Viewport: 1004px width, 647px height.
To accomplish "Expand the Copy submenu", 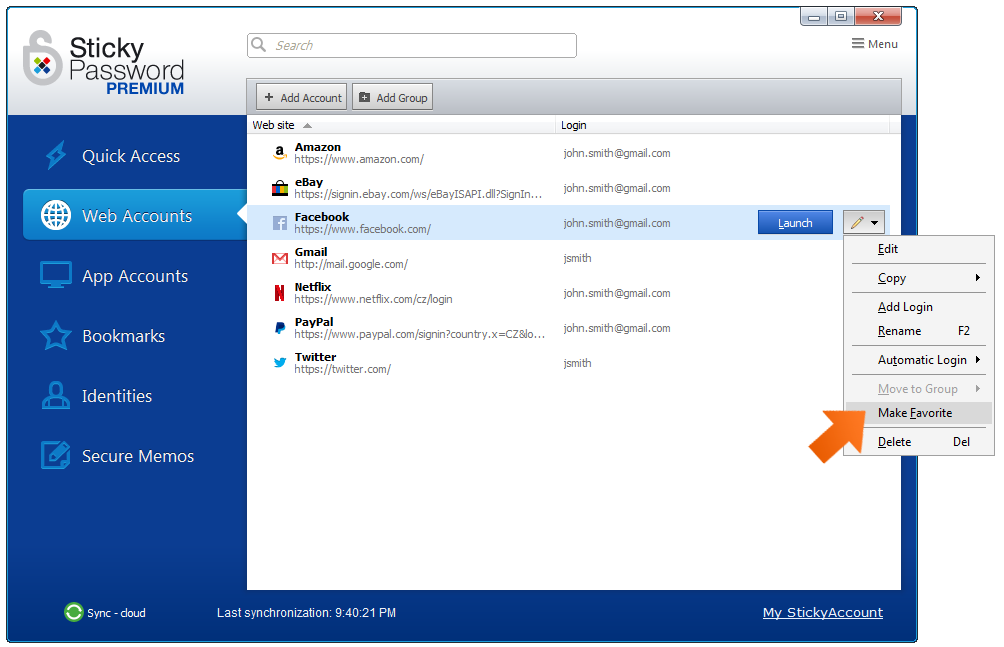I will (x=978, y=277).
